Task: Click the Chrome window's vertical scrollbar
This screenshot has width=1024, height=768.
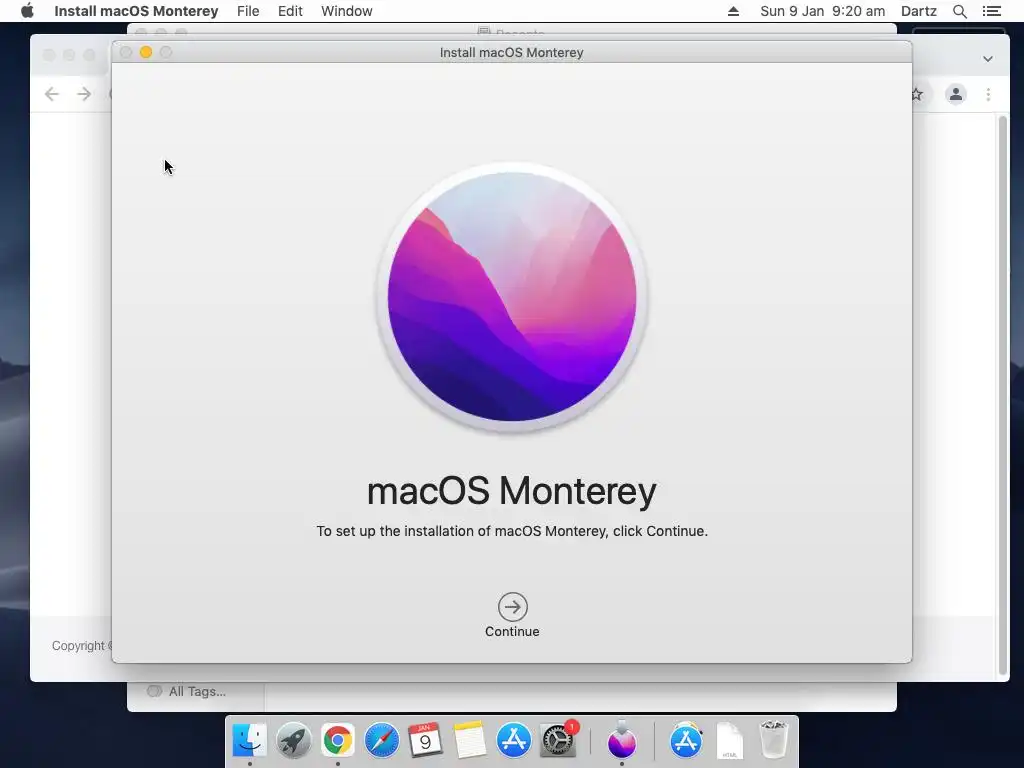Action: (x=1003, y=395)
